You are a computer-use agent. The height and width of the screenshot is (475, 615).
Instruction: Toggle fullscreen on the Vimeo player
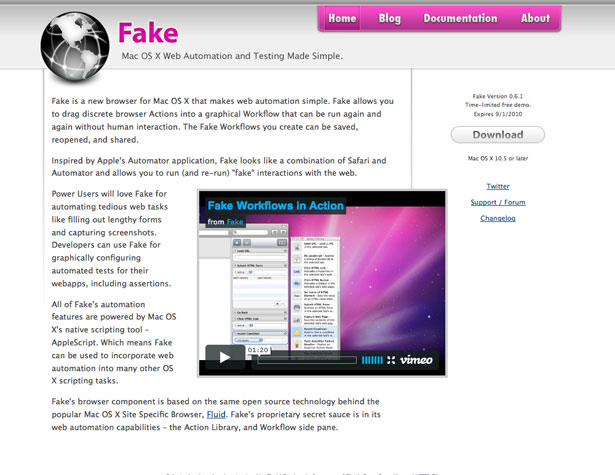point(391,360)
